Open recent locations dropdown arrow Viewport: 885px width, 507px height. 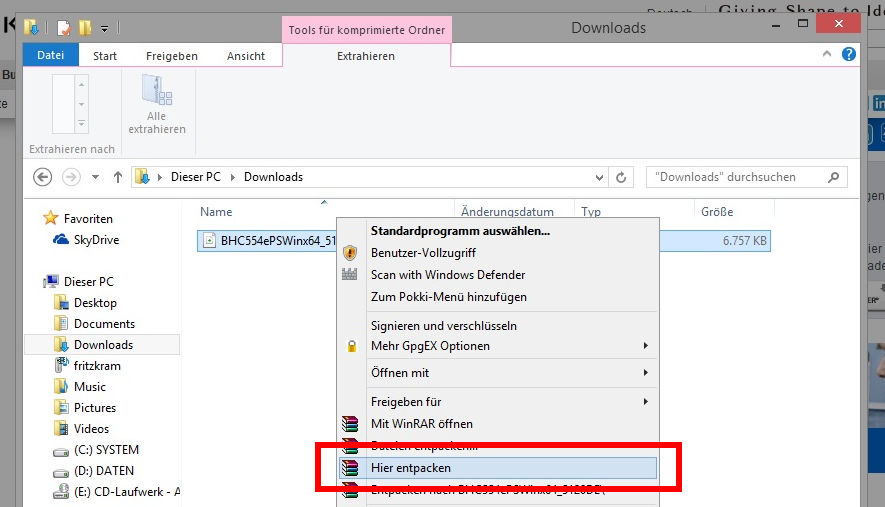click(95, 177)
